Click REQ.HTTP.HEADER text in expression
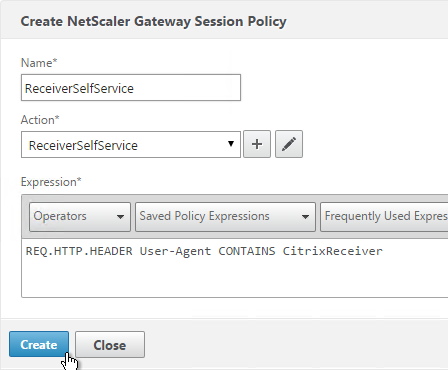Screen dimensions: 448x370 (79, 251)
